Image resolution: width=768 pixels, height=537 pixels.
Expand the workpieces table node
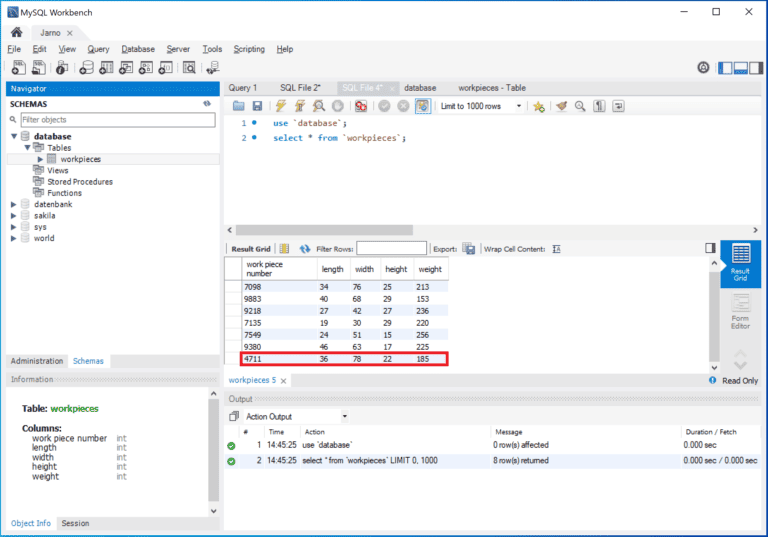coord(40,159)
